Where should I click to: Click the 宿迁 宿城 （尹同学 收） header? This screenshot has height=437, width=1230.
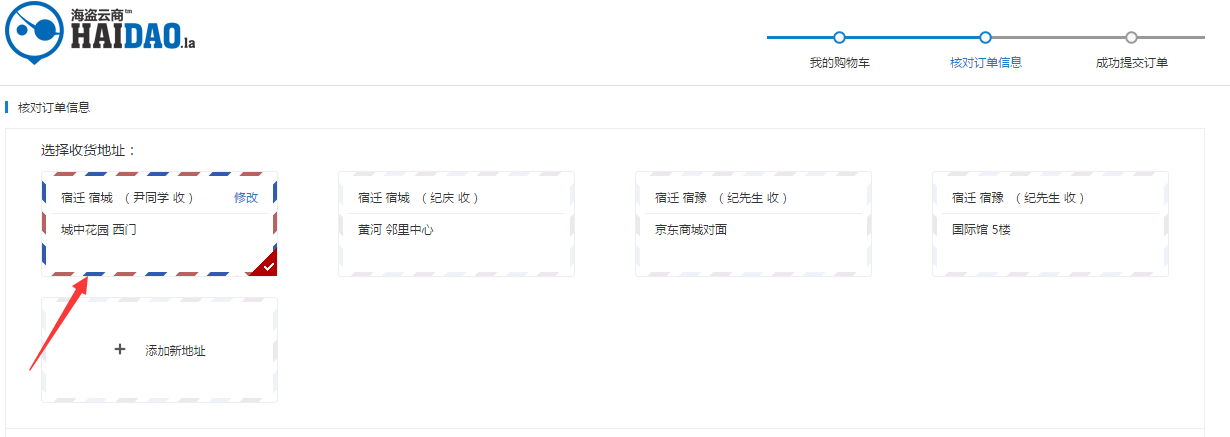click(127, 198)
